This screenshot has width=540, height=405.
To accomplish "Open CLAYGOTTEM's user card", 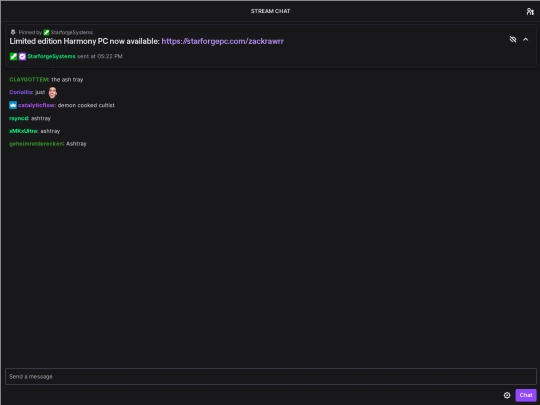I will [x=29, y=80].
